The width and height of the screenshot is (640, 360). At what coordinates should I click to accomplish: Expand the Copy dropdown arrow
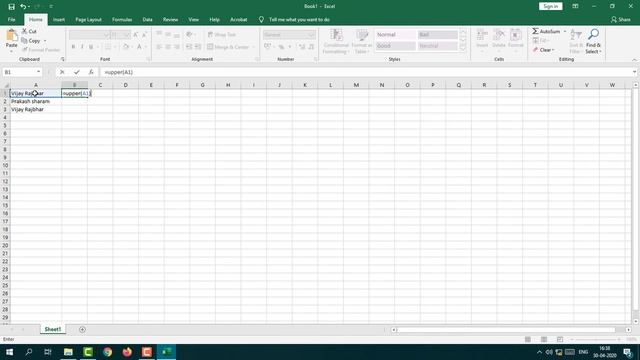pyautogui.click(x=45, y=41)
